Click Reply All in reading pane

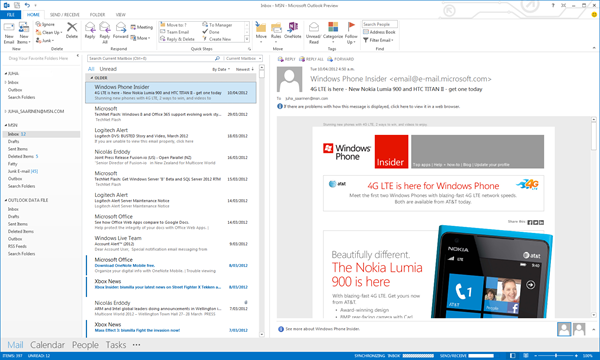tap(311, 59)
